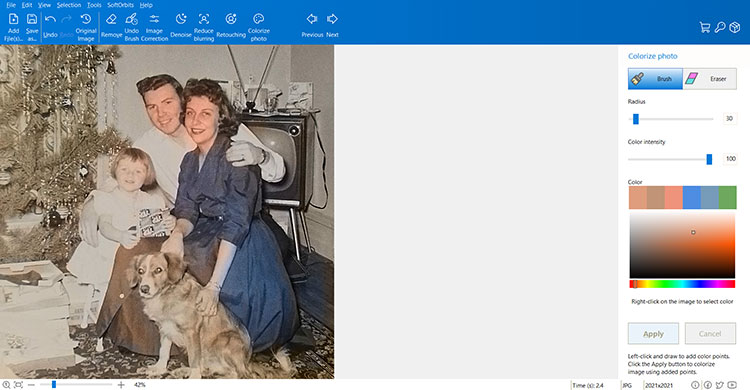Pick the salmon pink color swatch

tap(673, 198)
